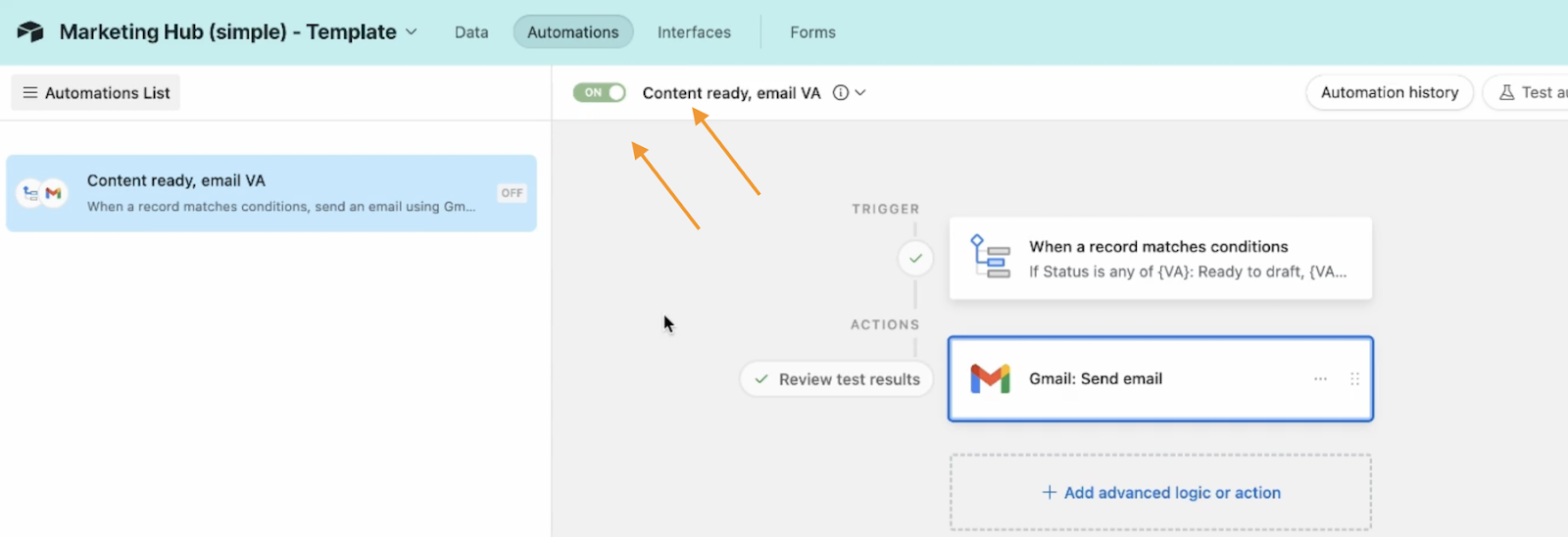Click Review test results button
The height and width of the screenshot is (537, 1568).
837,379
